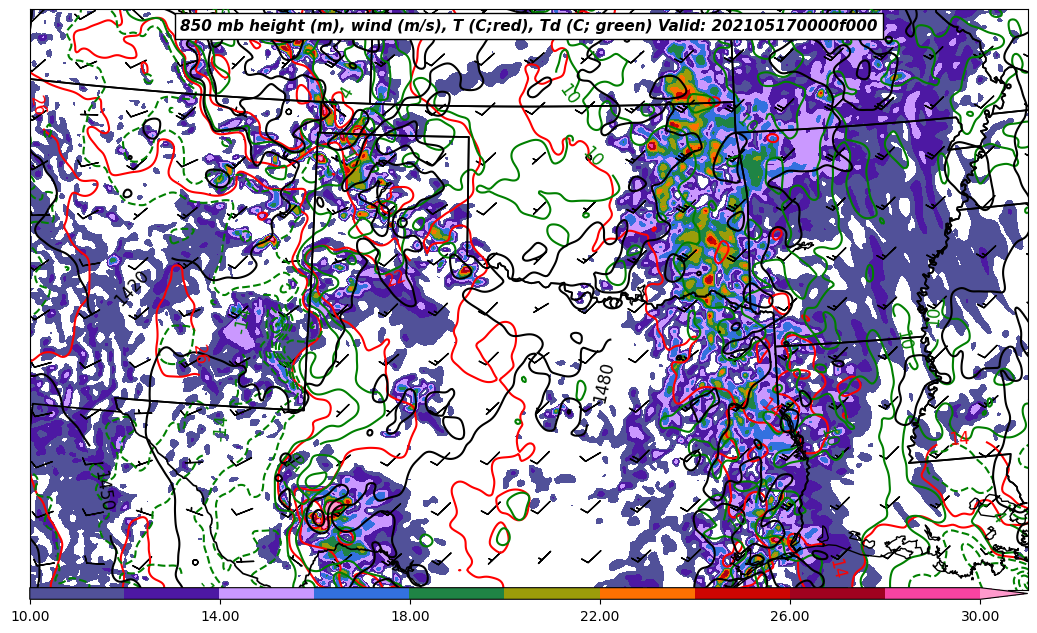
Task: Select the medium blue colorbar segment
Action: pos(362,594)
